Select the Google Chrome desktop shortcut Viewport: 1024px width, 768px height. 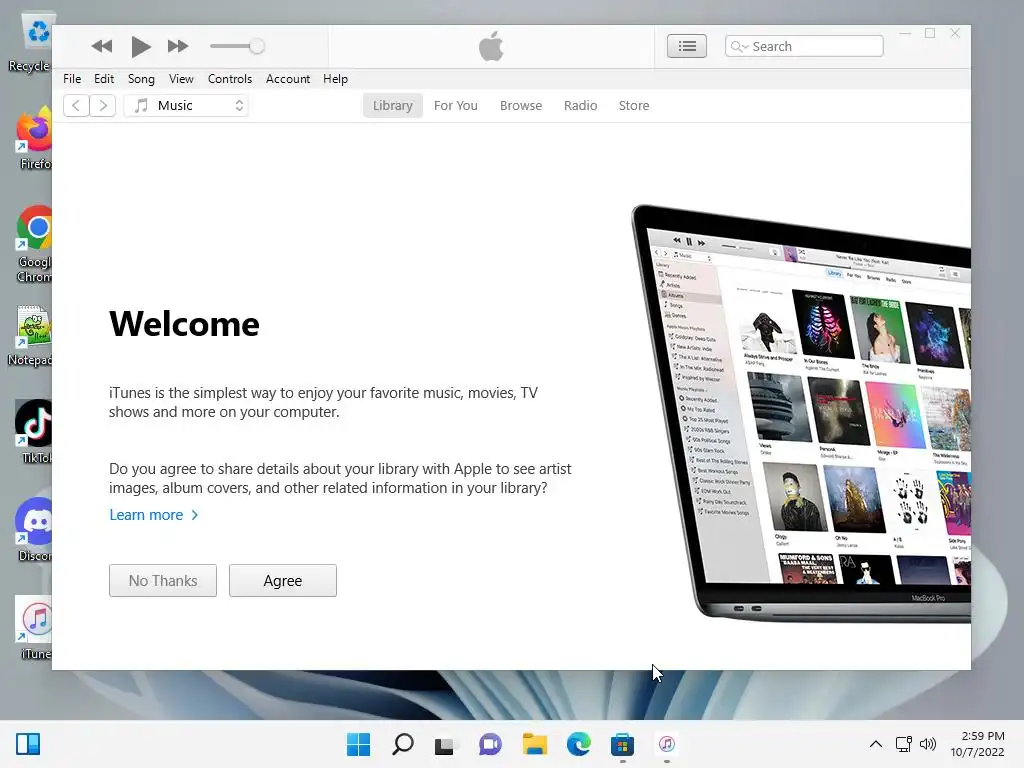tap(34, 245)
